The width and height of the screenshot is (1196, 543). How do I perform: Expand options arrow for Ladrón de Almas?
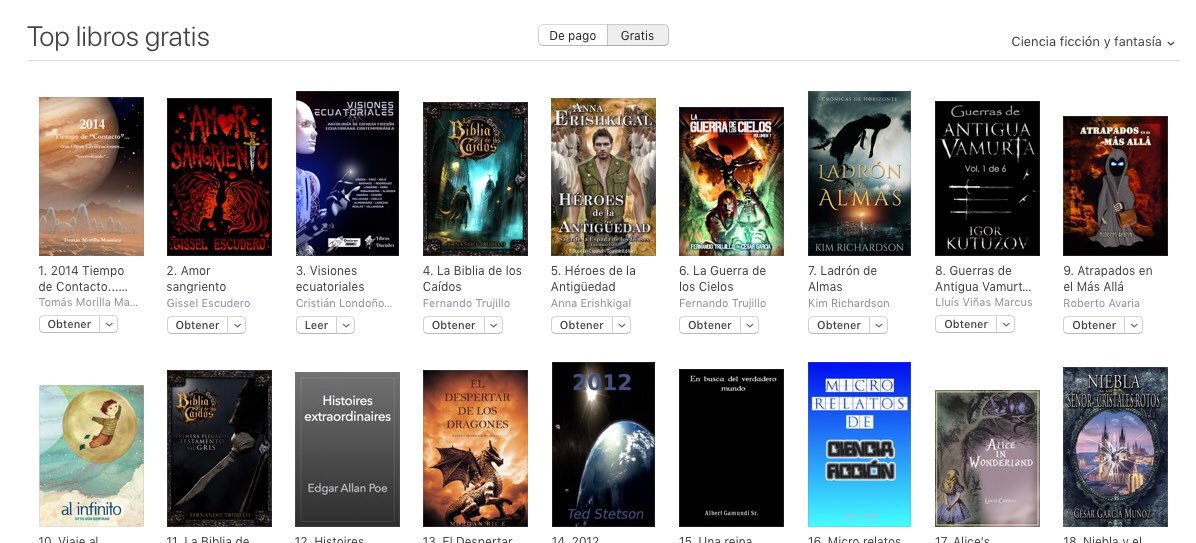point(879,325)
